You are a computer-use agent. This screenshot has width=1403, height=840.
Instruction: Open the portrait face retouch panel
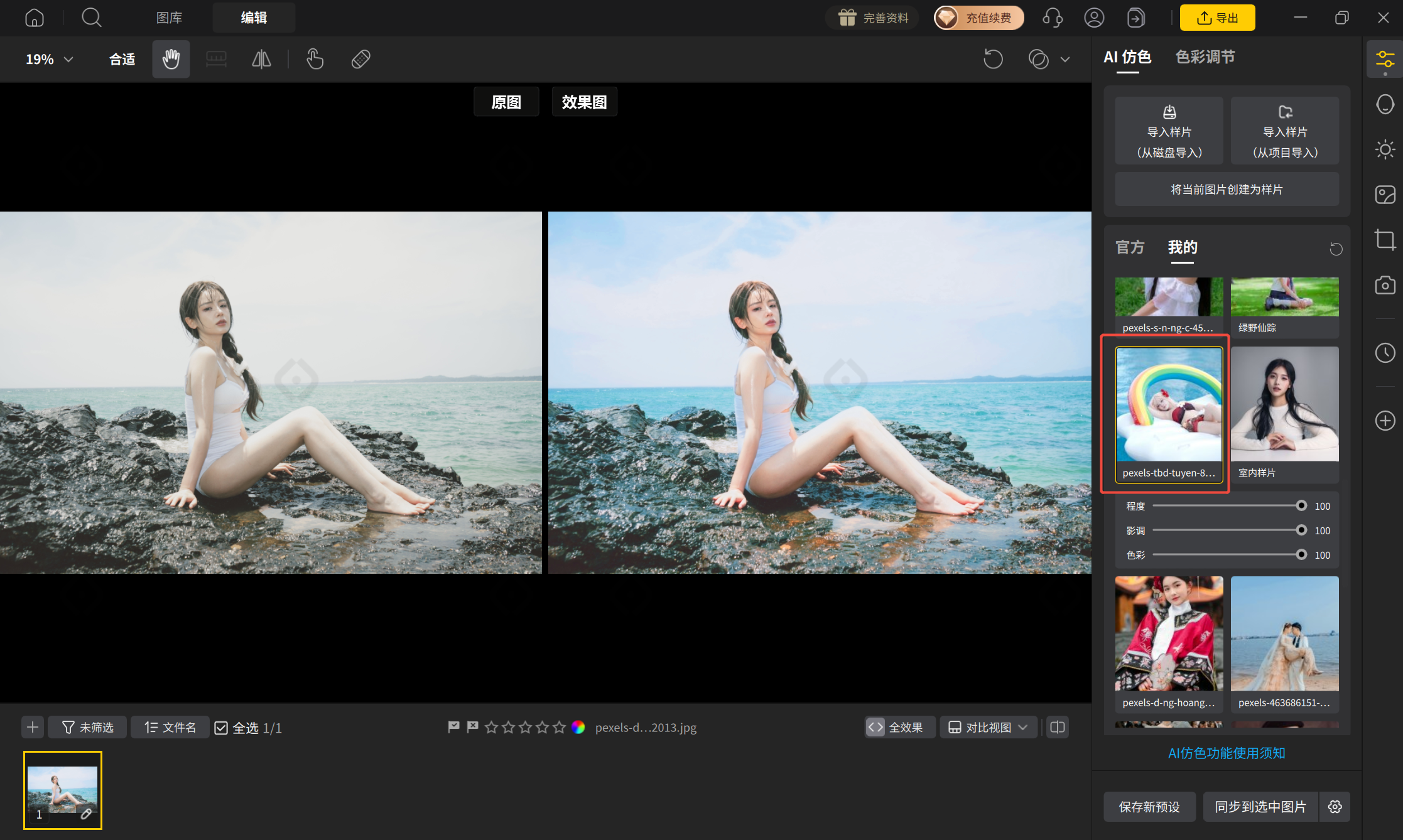point(1385,104)
